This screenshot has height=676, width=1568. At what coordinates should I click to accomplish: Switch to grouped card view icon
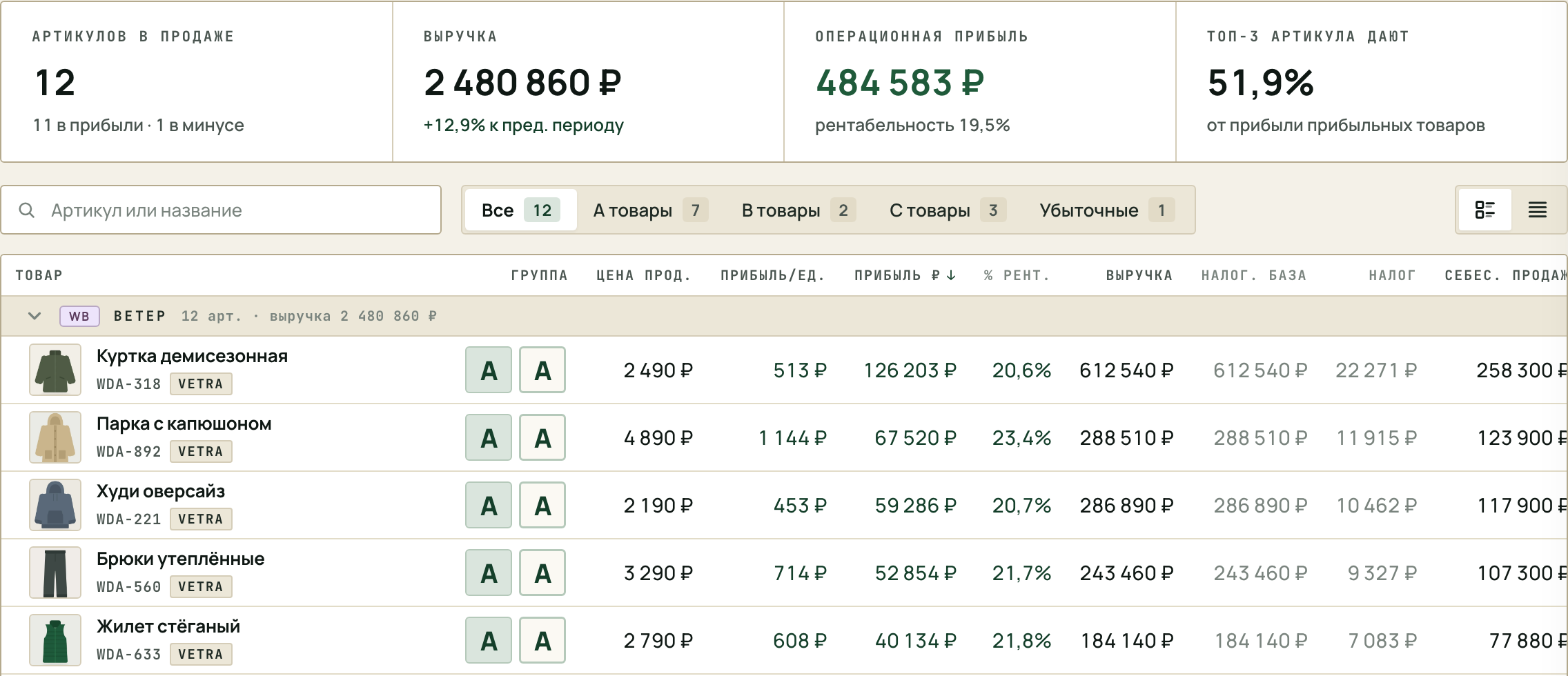coord(1484,210)
